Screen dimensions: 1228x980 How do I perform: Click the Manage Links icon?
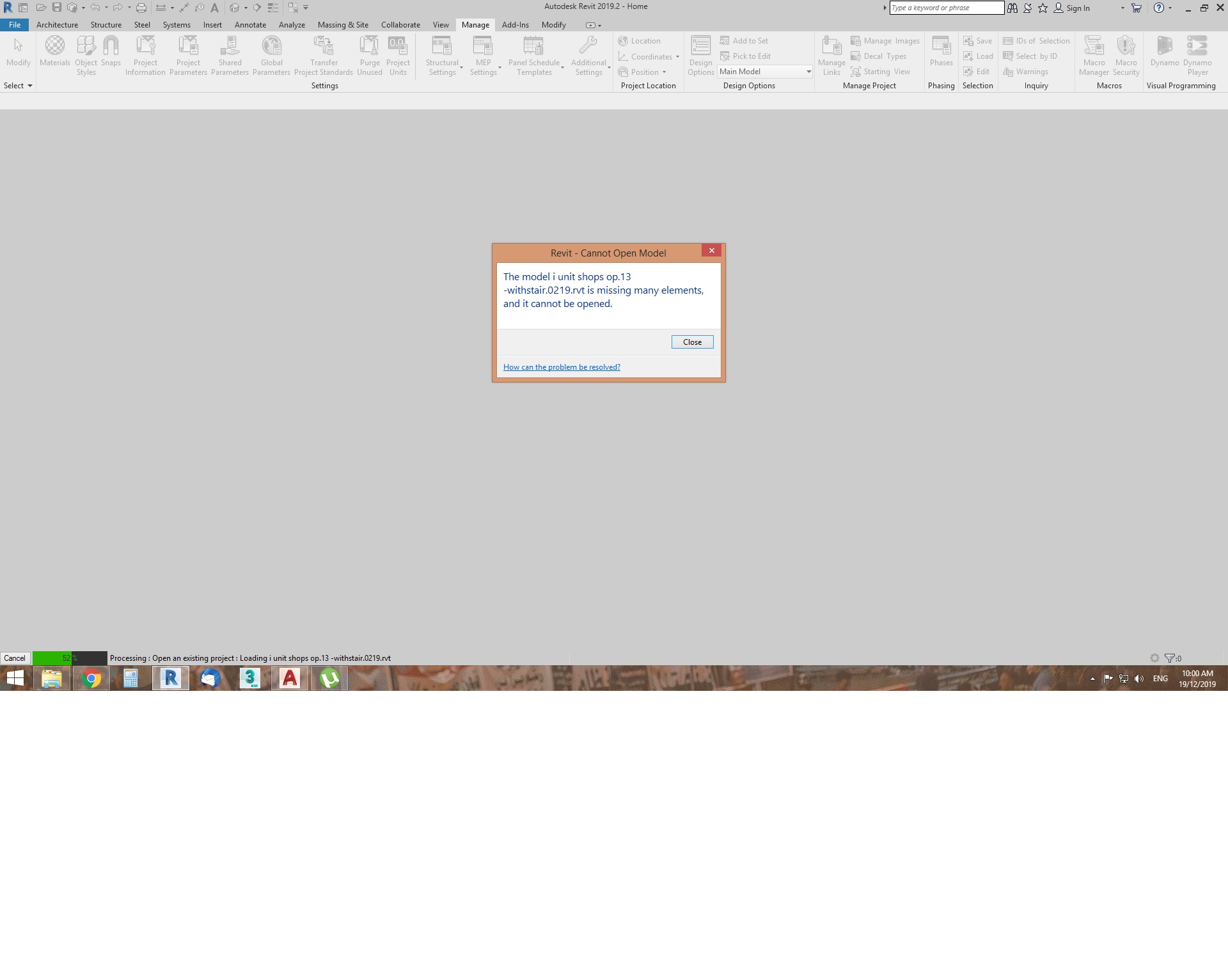tap(831, 55)
